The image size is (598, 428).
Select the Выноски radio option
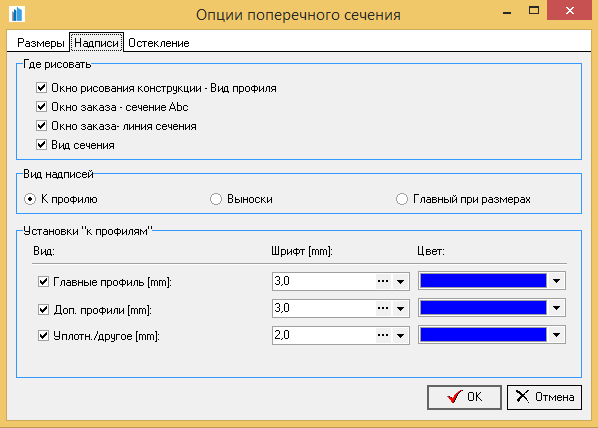click(x=215, y=199)
